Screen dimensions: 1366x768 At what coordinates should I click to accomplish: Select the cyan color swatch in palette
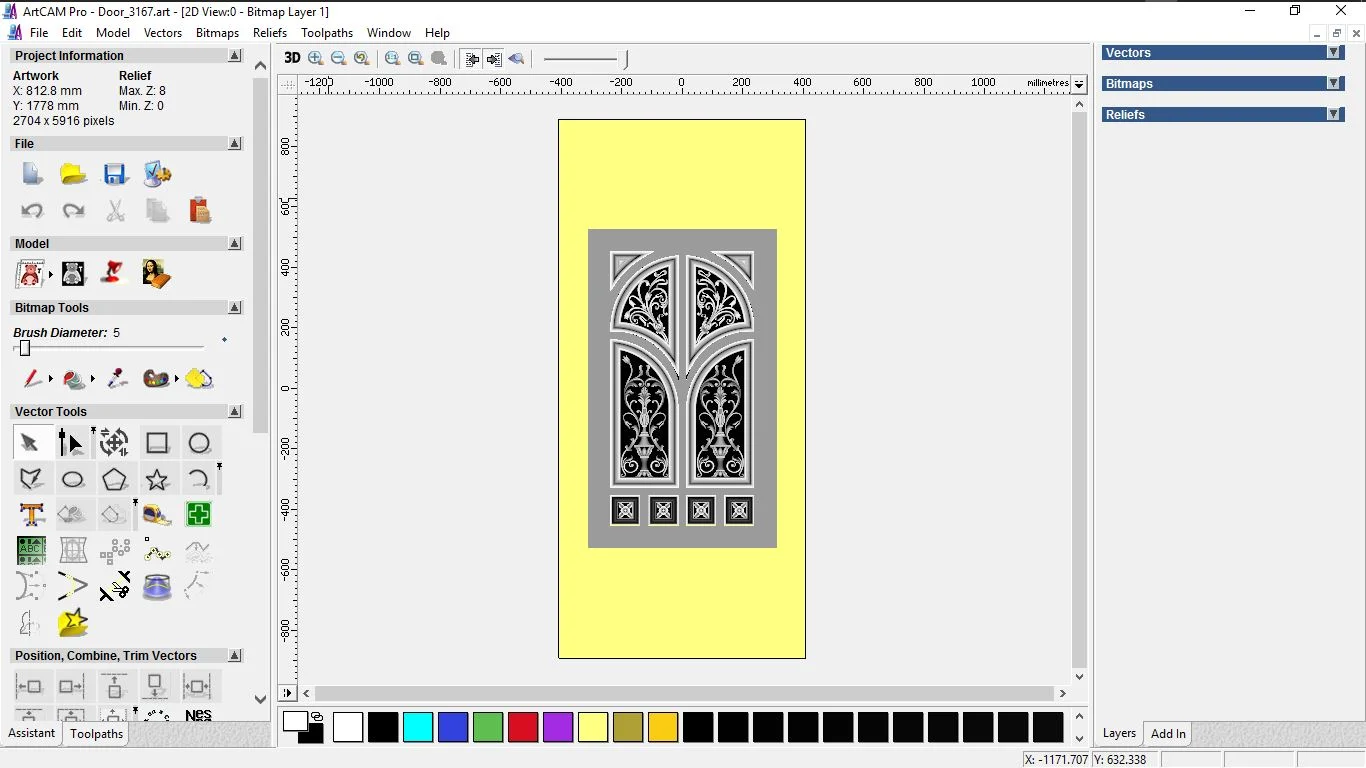[x=418, y=727]
